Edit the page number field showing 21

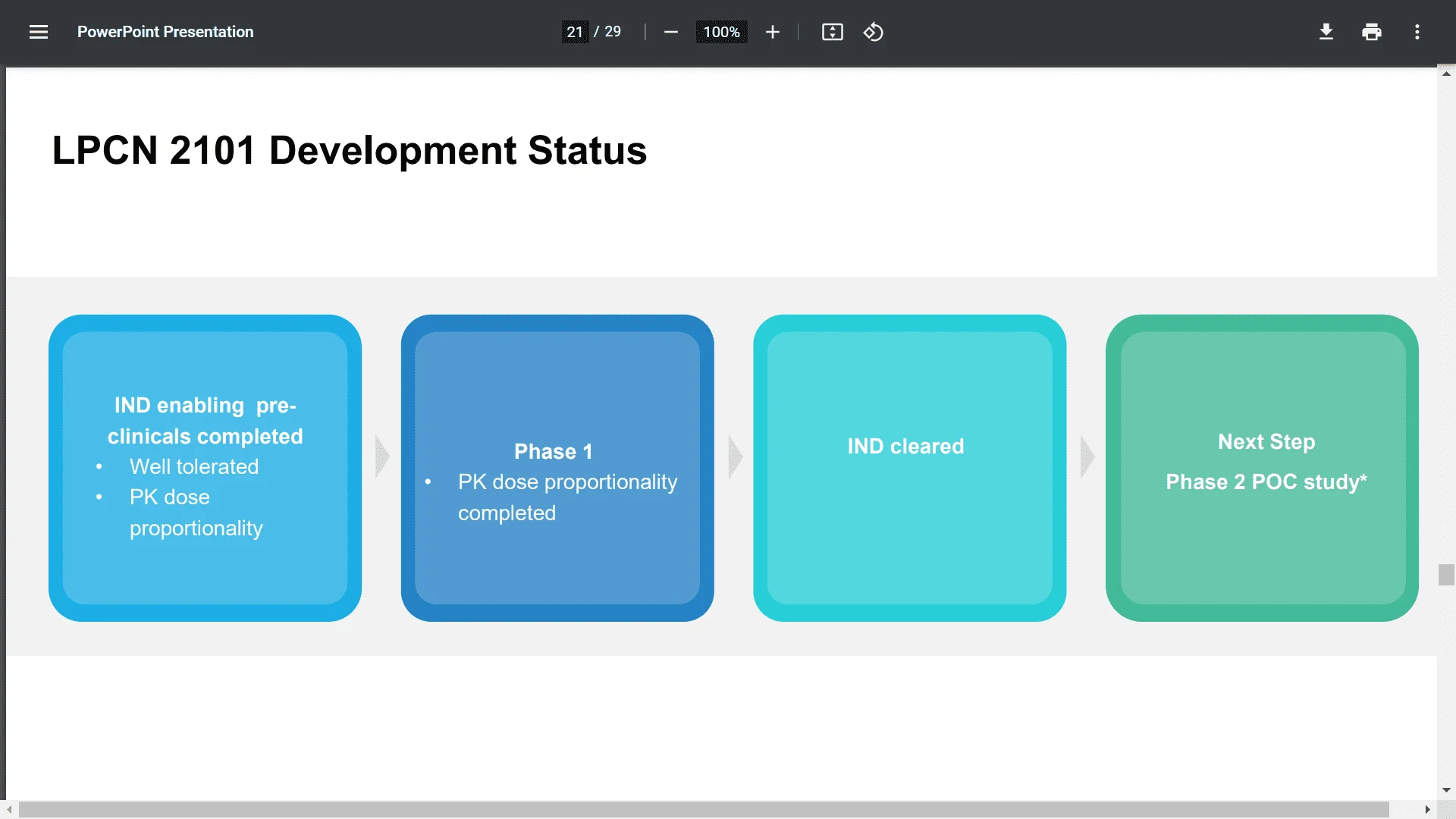[575, 32]
